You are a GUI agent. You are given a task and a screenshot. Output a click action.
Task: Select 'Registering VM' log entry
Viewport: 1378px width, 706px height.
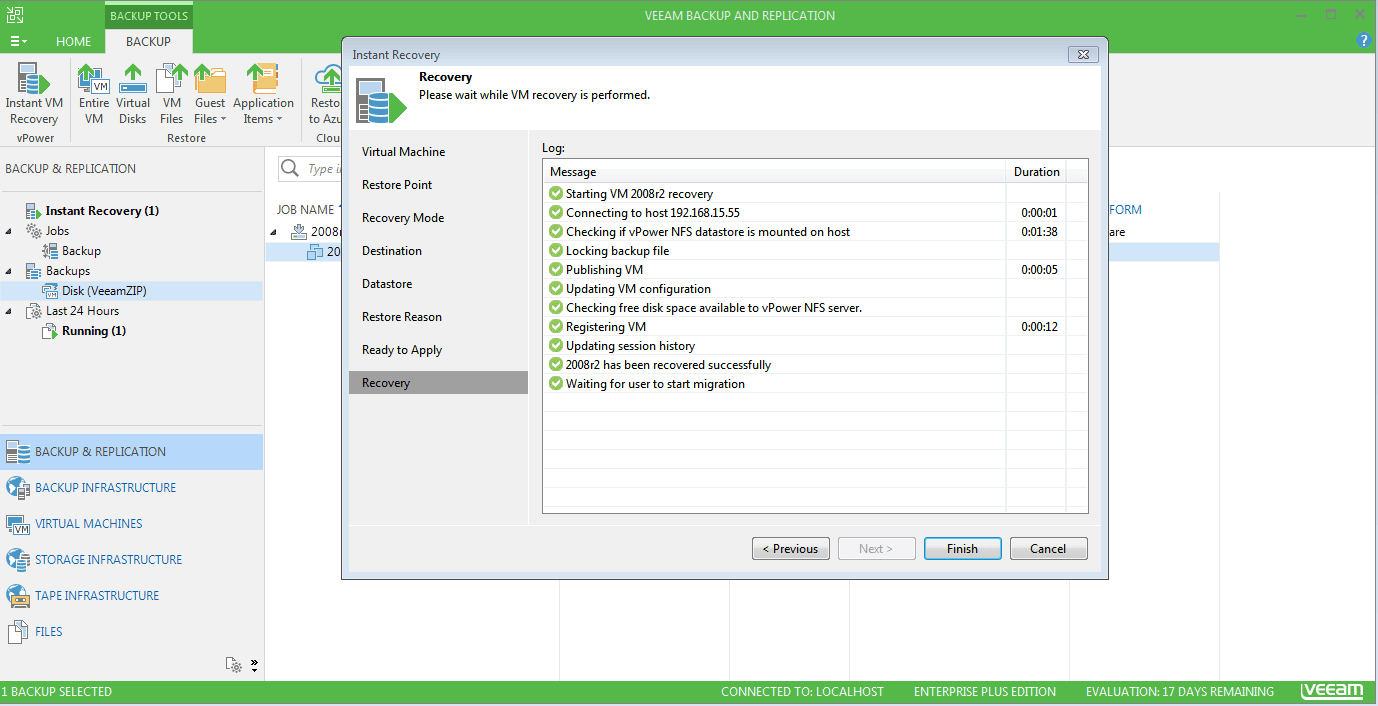tap(815, 327)
